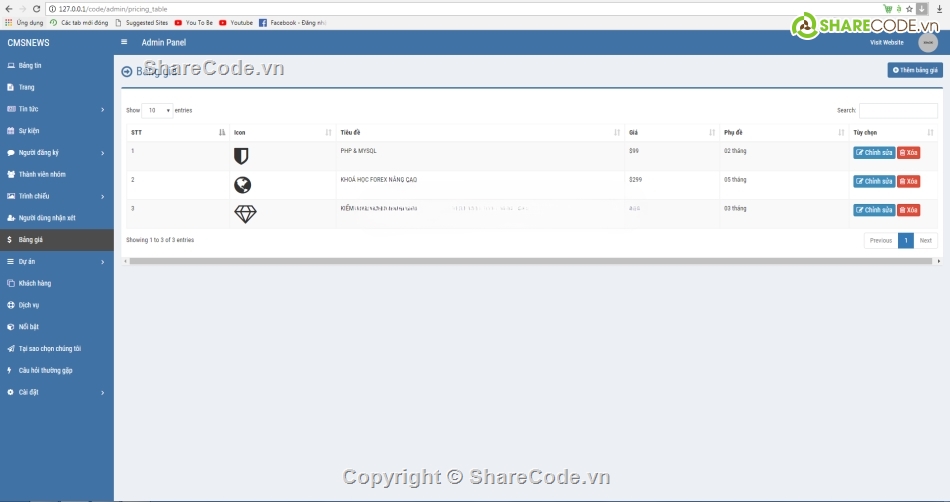Sort by the Tiêu đề column

pyautogui.click(x=480, y=133)
